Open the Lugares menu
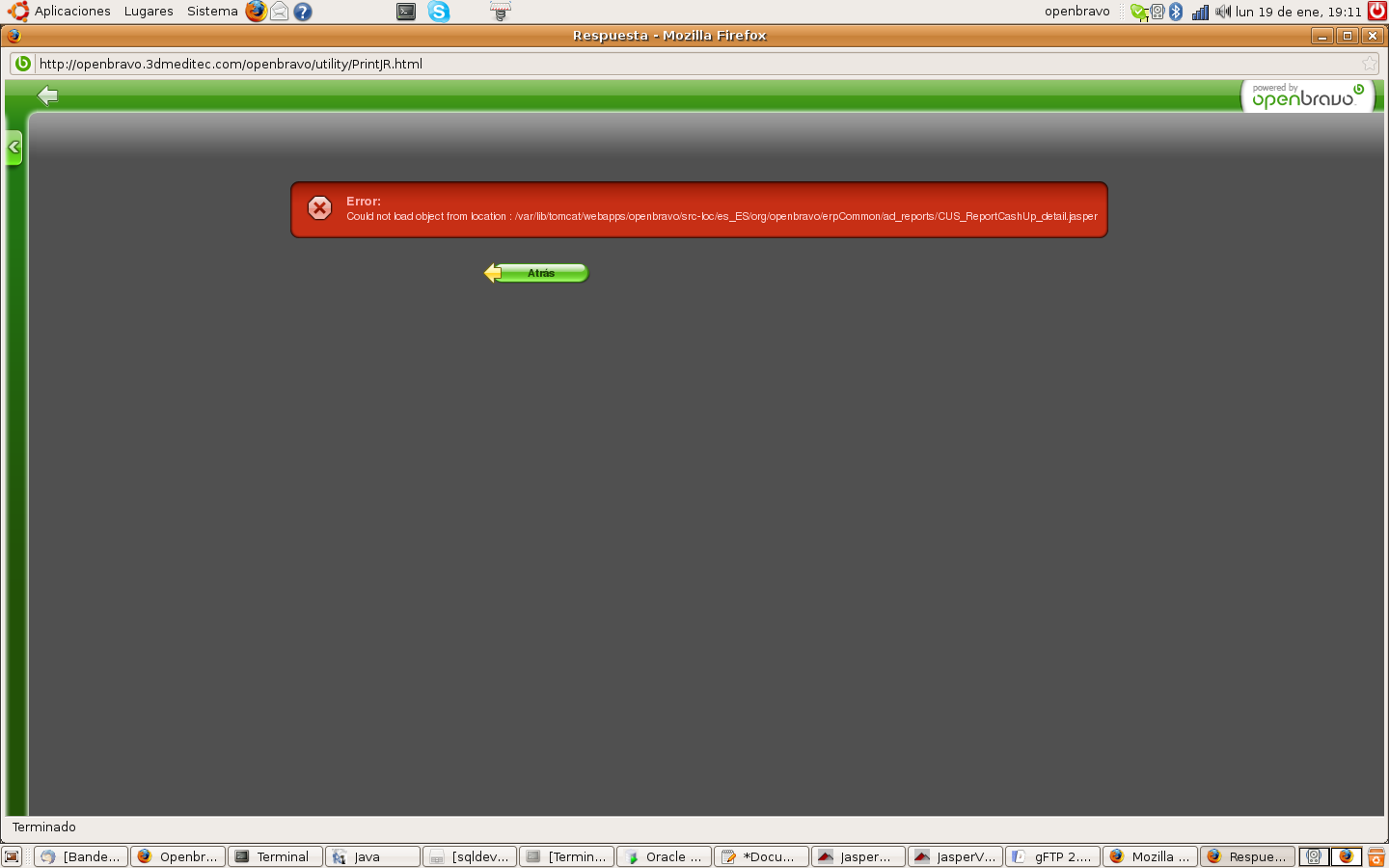Screen dimensions: 1389x868 click(x=149, y=12)
